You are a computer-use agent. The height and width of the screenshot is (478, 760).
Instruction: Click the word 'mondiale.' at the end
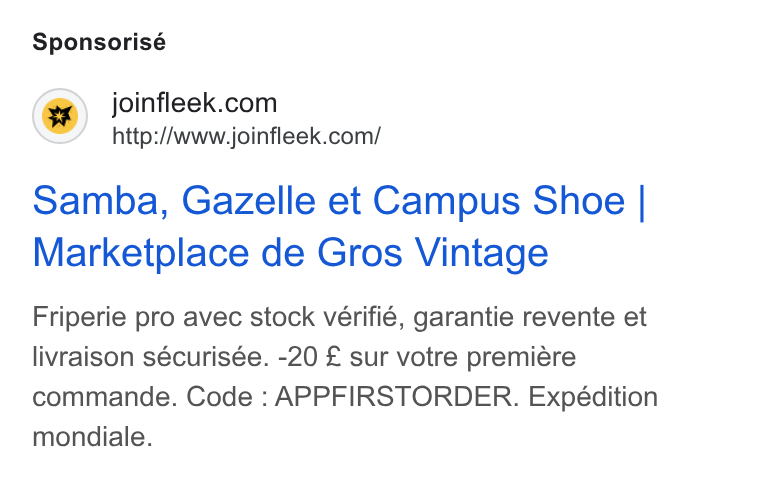click(93, 437)
